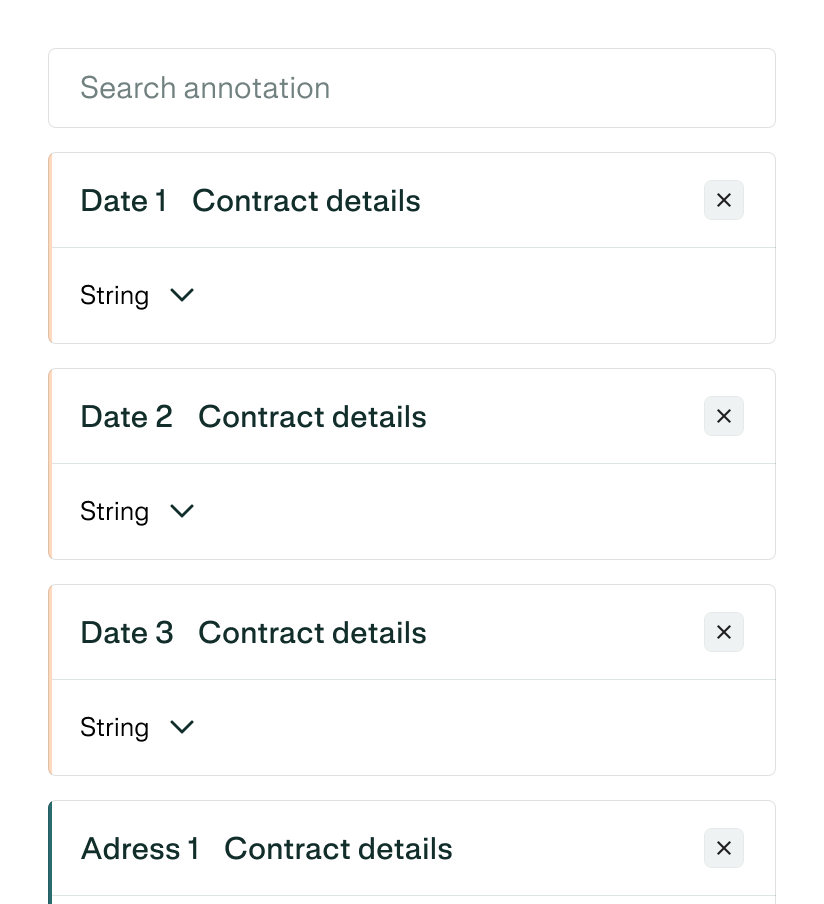Click the orange color bar on Date 1 card
This screenshot has width=824, height=904.
tap(50, 248)
